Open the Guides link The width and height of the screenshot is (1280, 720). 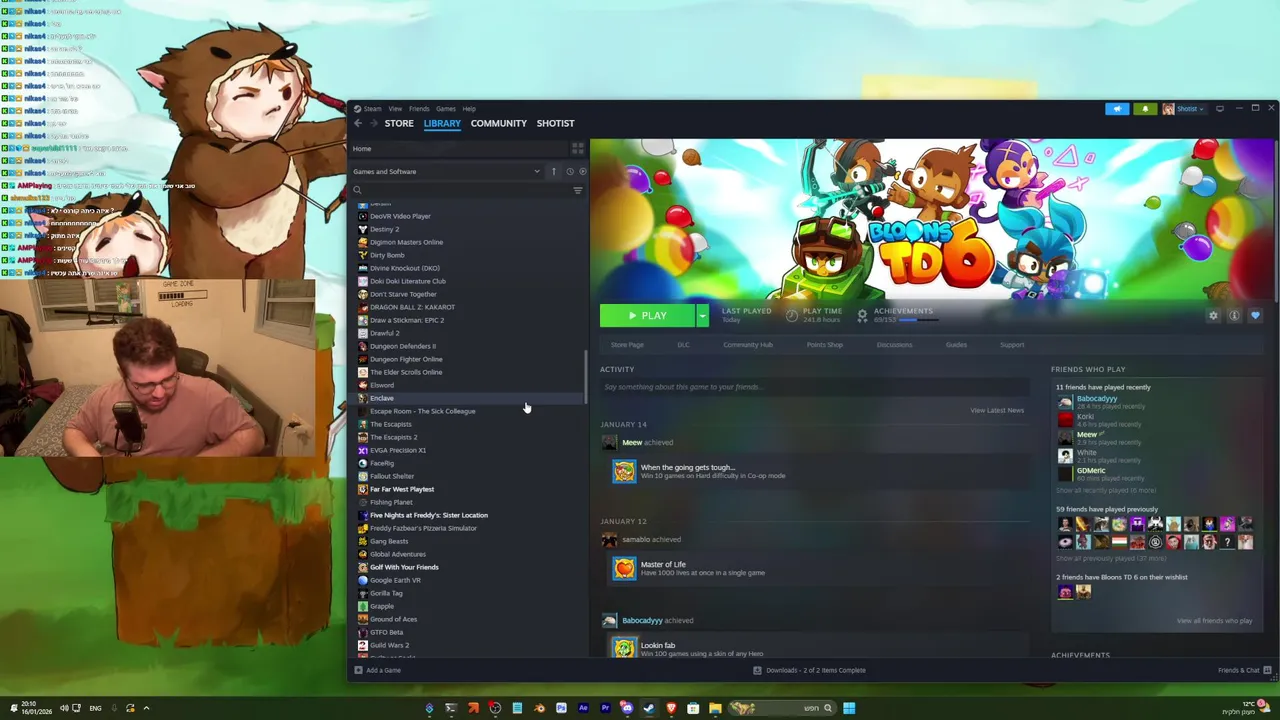point(956,345)
